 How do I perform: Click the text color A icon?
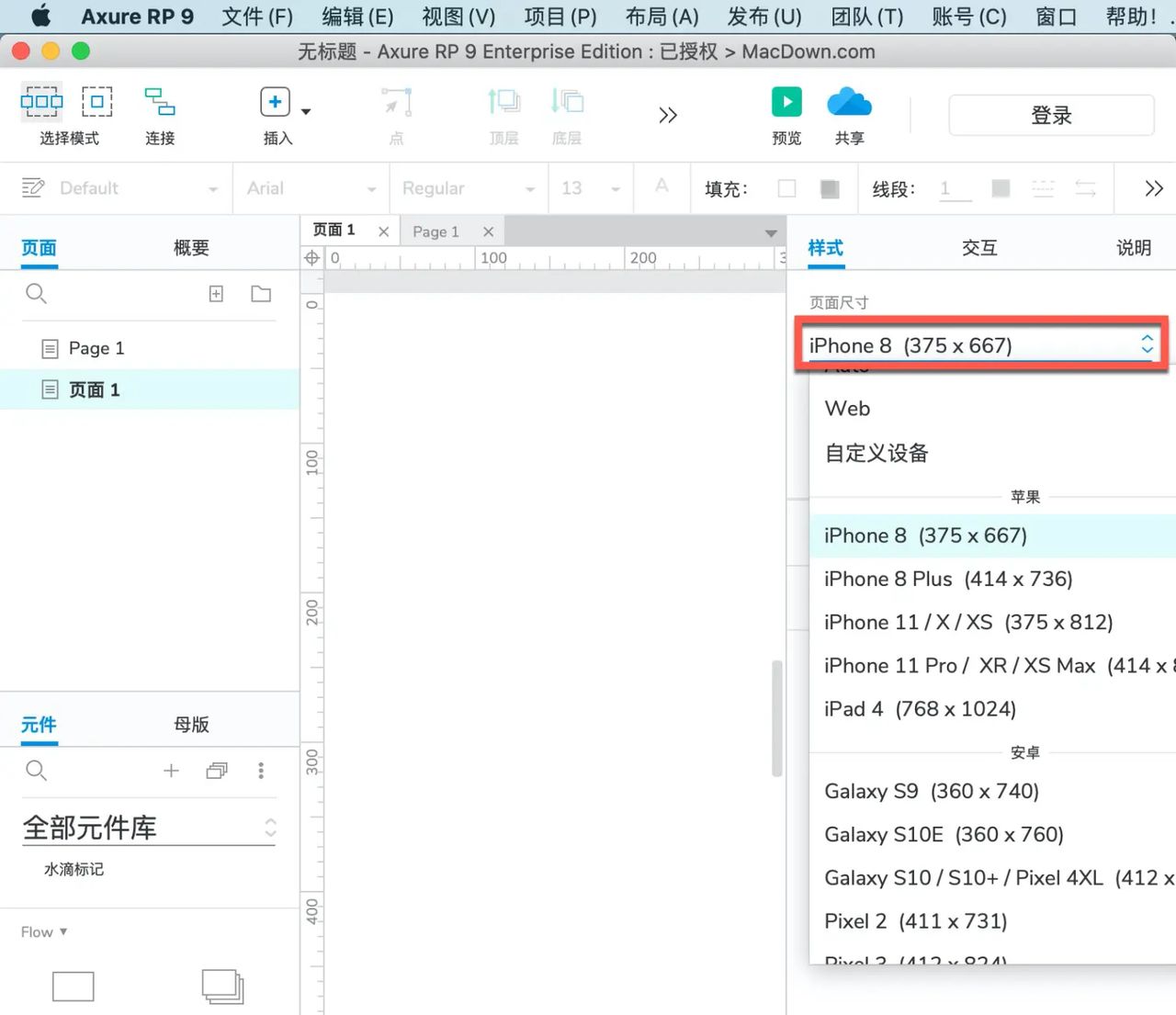click(661, 186)
